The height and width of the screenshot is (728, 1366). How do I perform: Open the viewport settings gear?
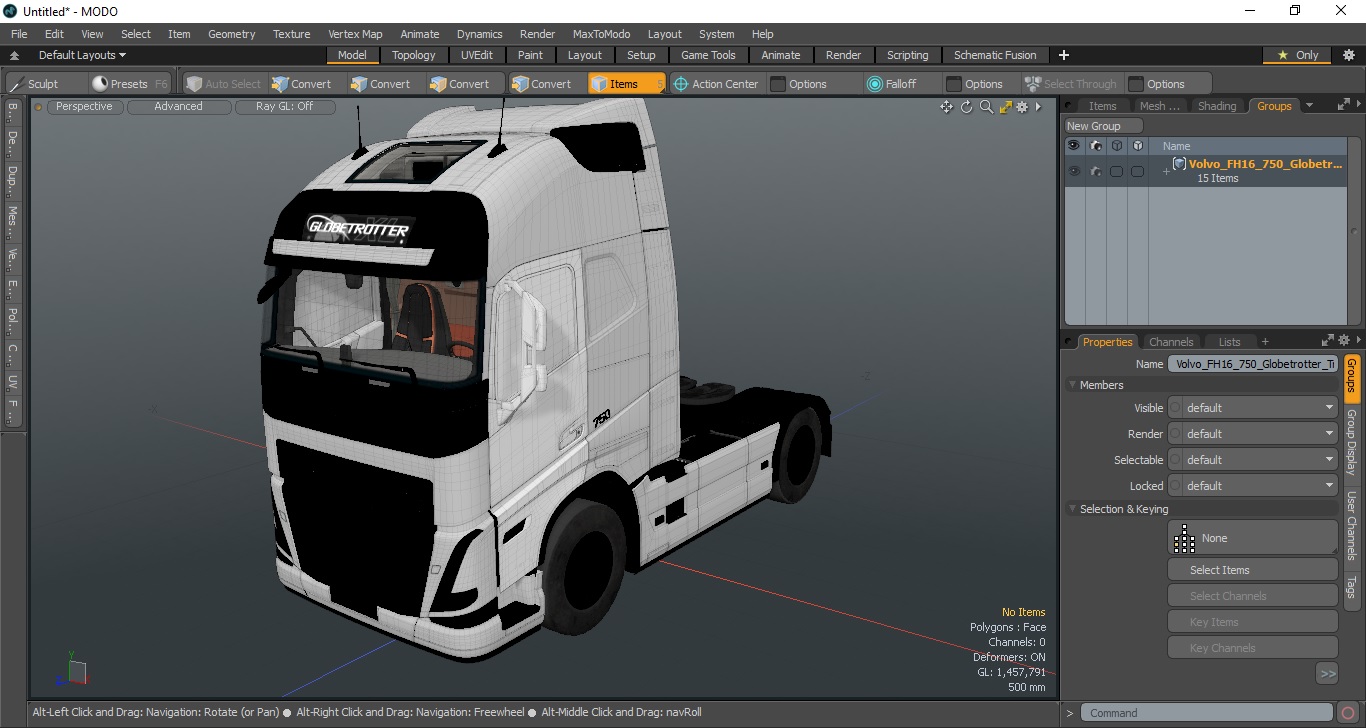[1022, 107]
